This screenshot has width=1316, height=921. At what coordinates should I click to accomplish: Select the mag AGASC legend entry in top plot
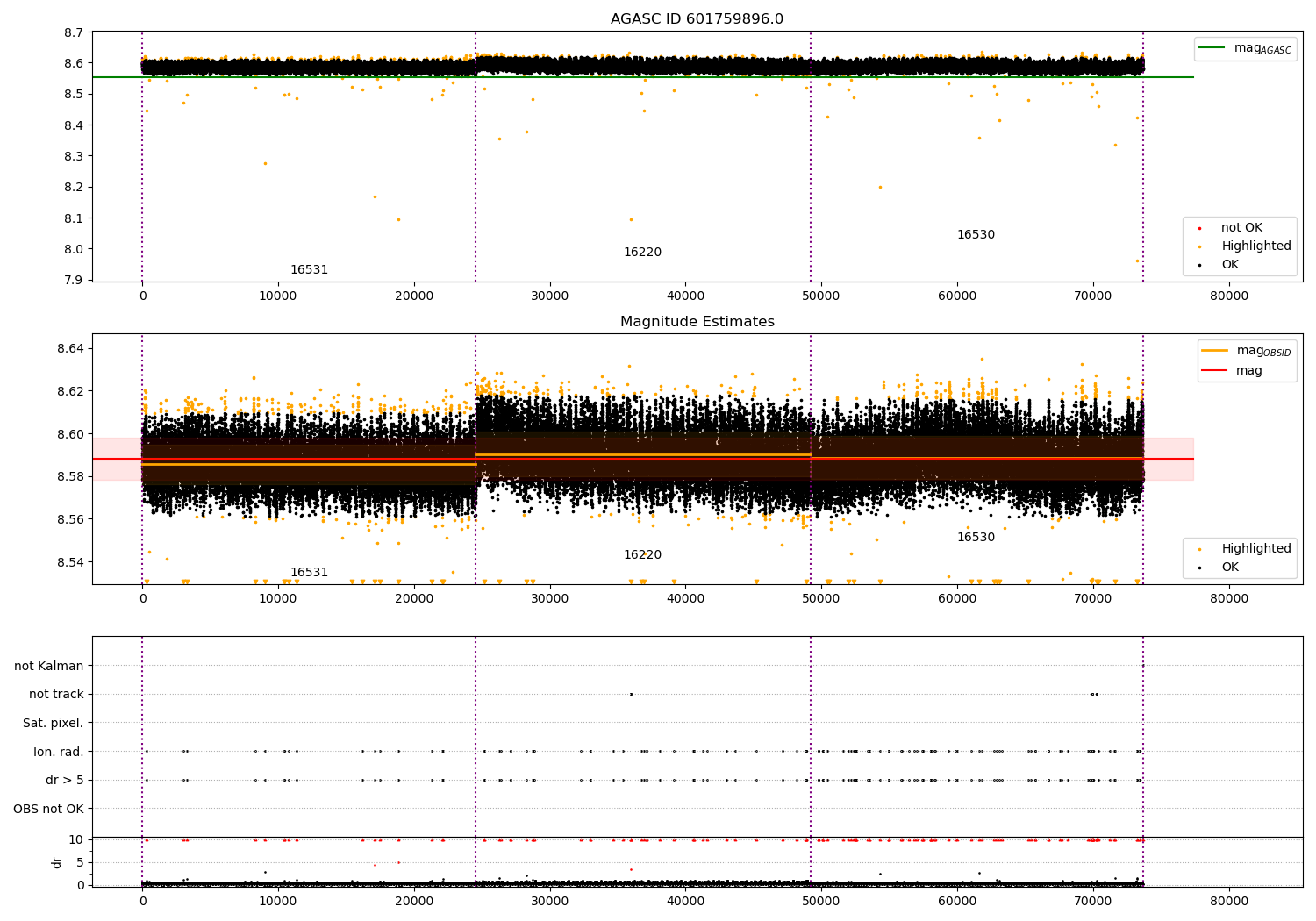tap(1245, 48)
